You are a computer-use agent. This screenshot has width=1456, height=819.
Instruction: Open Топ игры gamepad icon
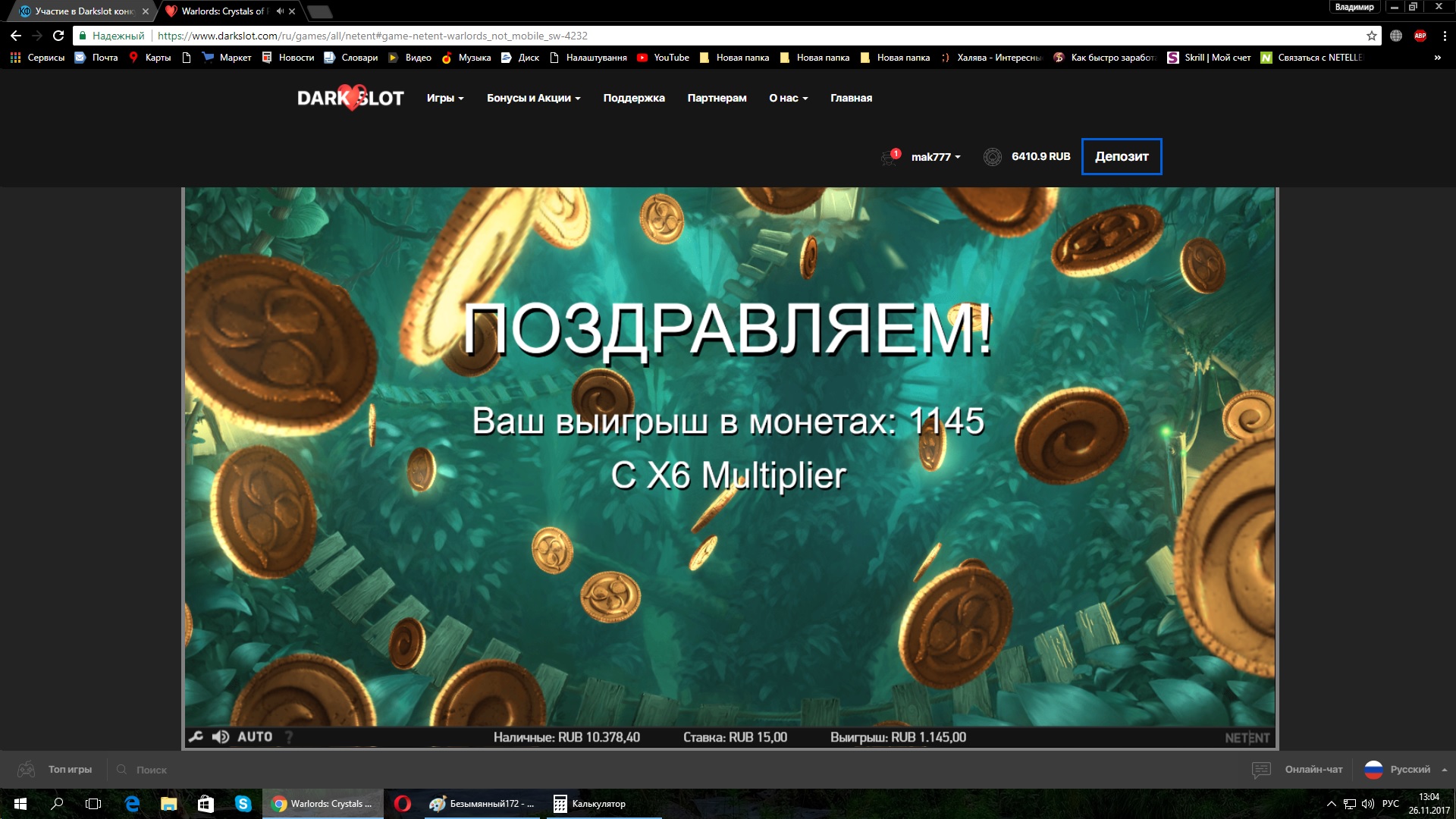coord(27,770)
